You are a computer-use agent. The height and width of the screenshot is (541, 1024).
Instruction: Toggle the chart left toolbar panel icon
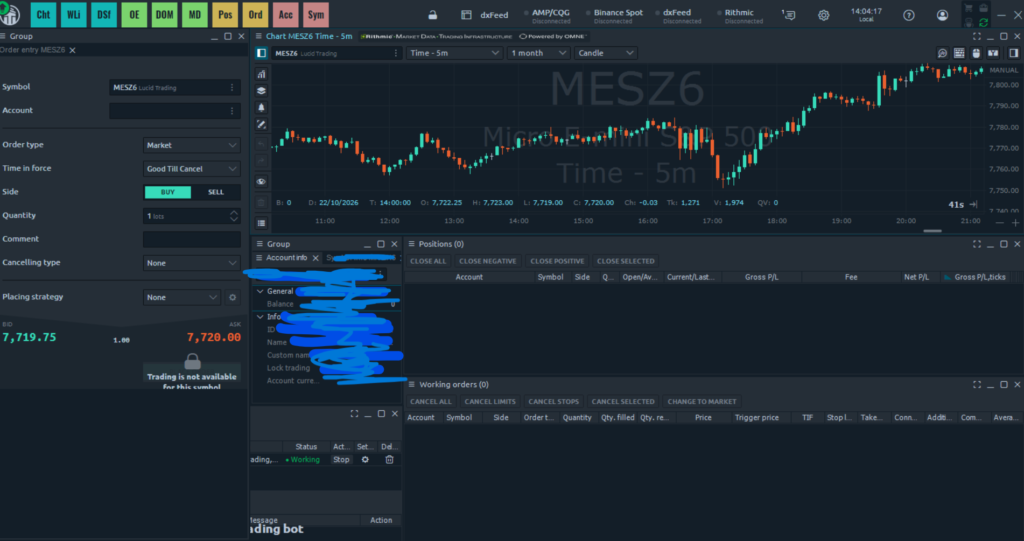point(261,53)
